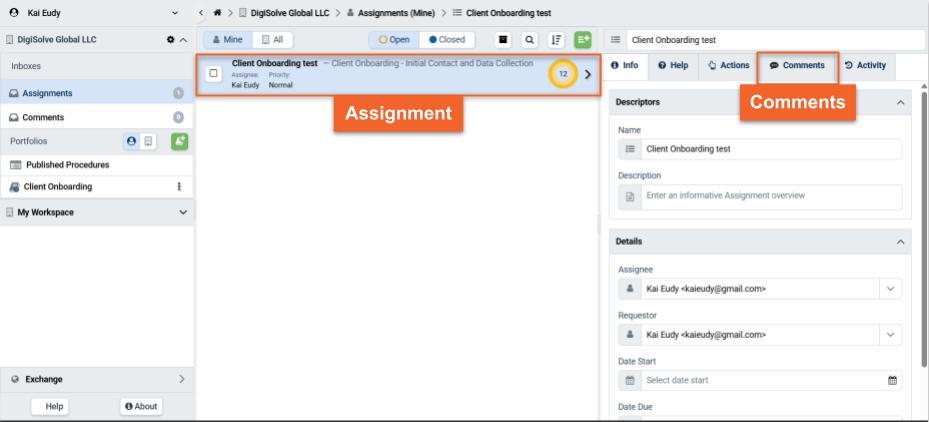Switch filter to All
Image resolution: width=929 pixels, height=422 pixels.
273,40
